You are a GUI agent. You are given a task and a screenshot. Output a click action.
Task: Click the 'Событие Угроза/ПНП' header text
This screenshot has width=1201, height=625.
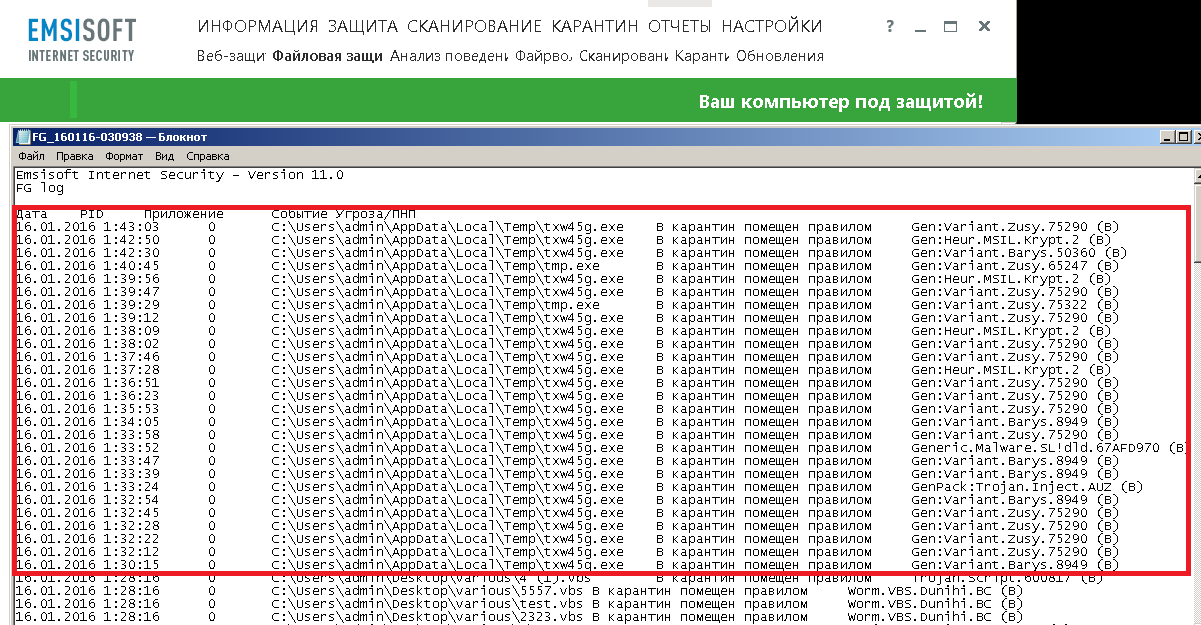344,214
